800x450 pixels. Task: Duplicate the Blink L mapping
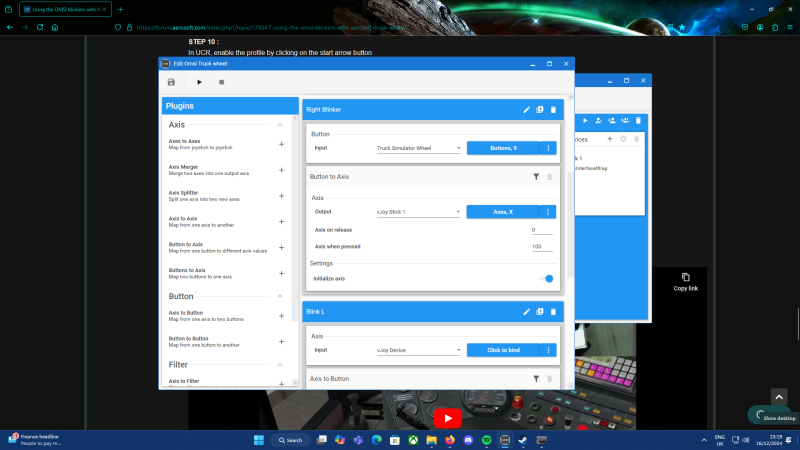tap(540, 312)
